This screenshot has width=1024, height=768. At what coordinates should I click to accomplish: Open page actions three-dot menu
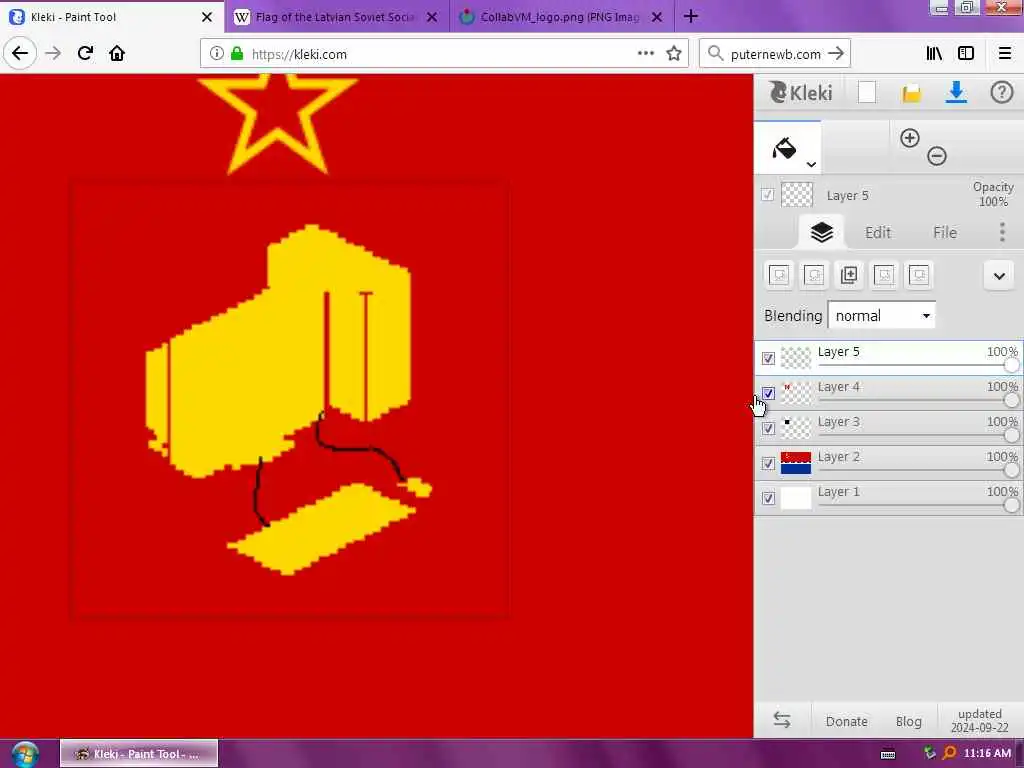pyautogui.click(x=645, y=53)
